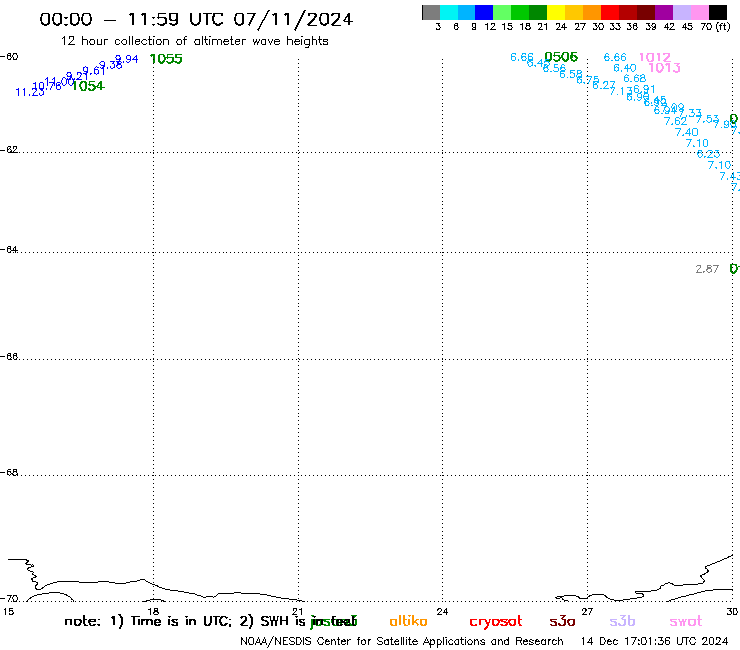This screenshot has height=650, width=740.
Task: Click the green time label '1054'
Action: click(x=88, y=86)
